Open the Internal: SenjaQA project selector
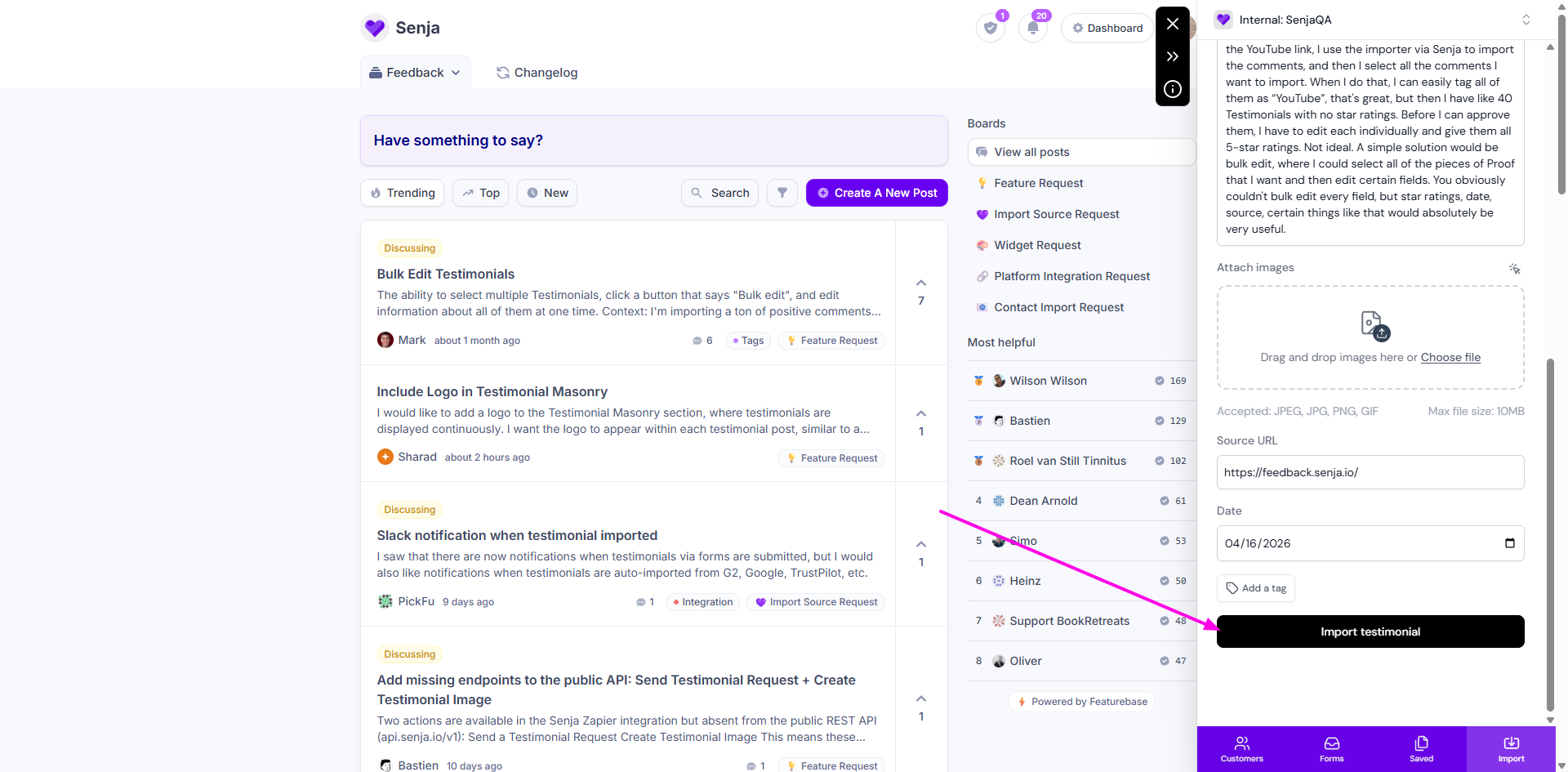The image size is (1568, 772). pos(1370,20)
